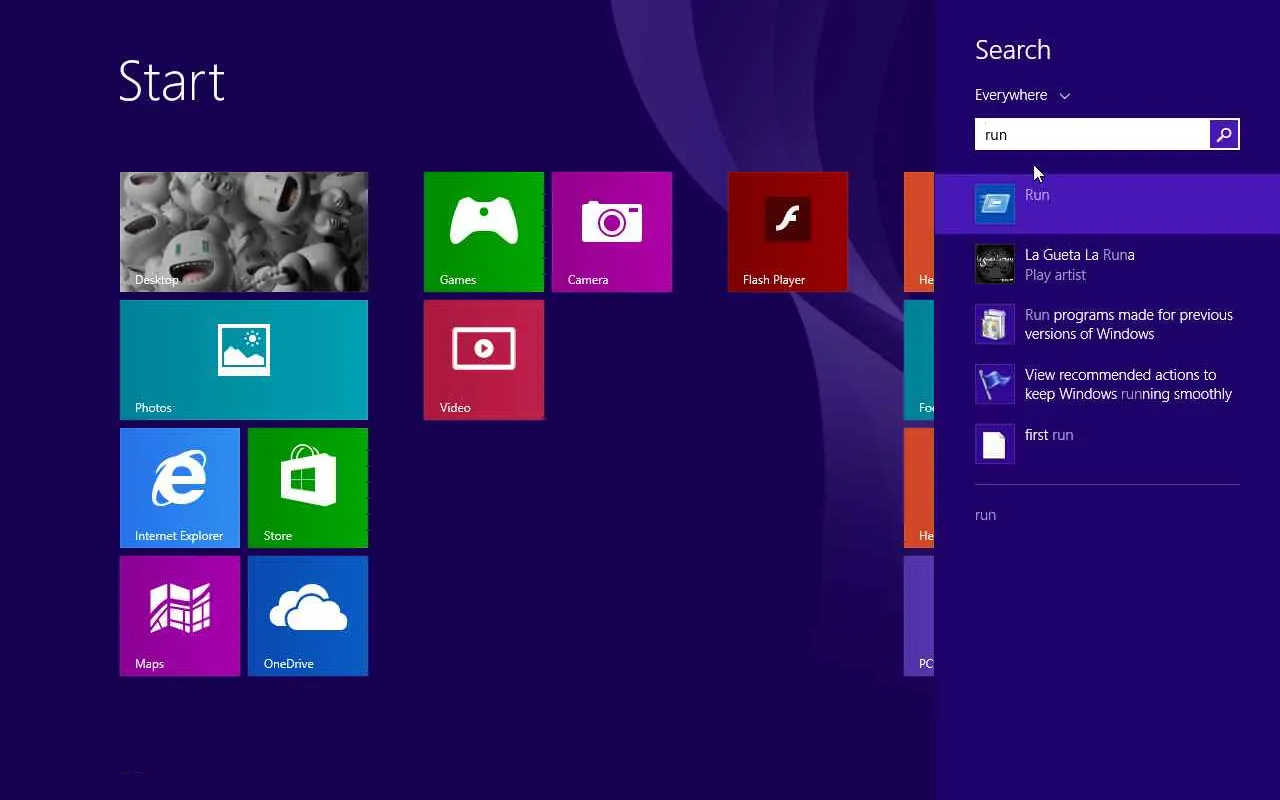The image size is (1280, 800).
Task: Open "Run programs made for previous versions" result
Action: 1107,324
